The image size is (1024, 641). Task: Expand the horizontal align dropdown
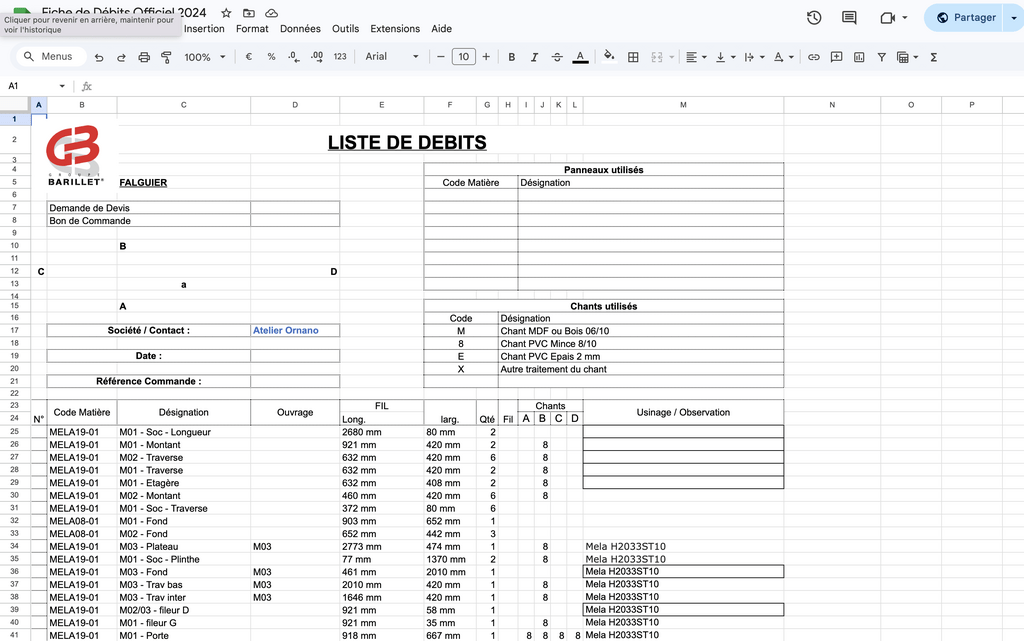(696, 57)
